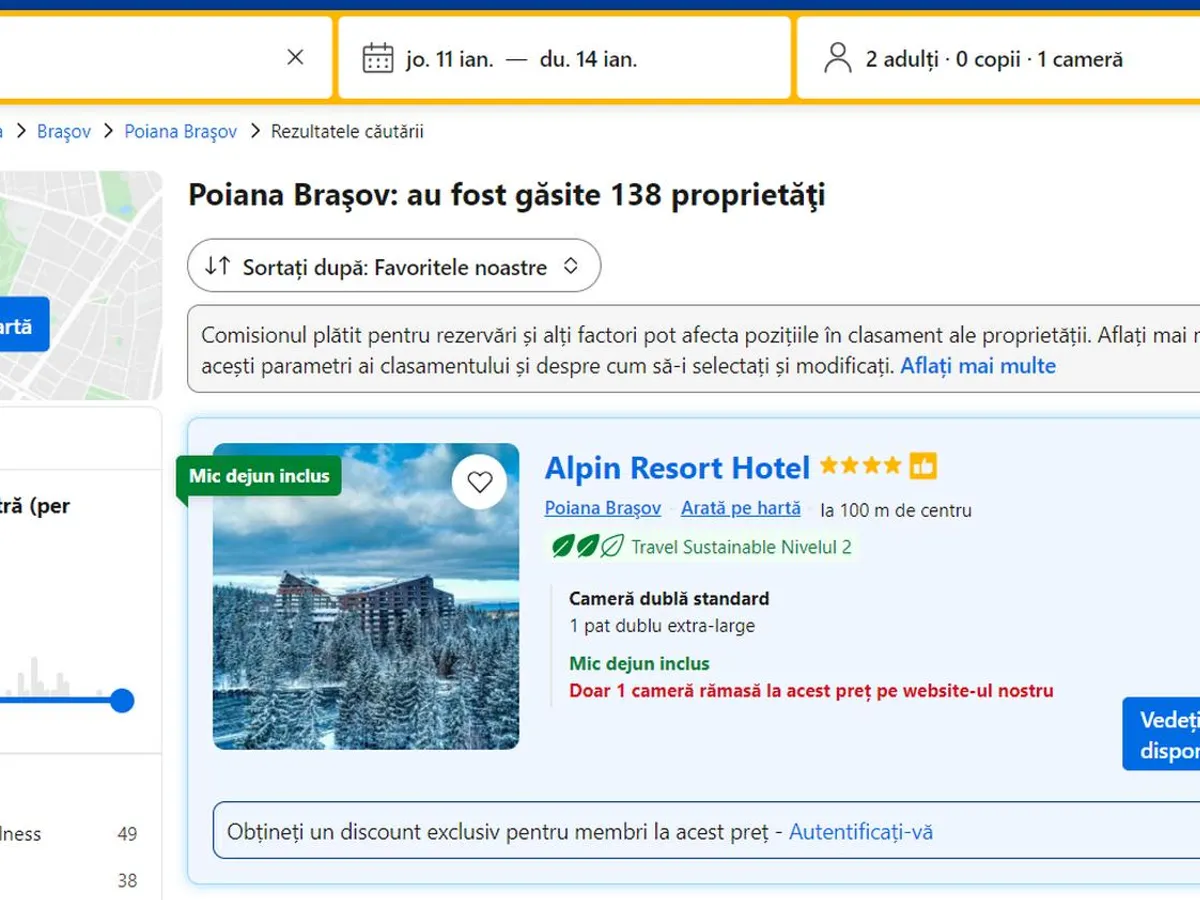Open the 'Sortați după' sort dropdown

tap(394, 266)
